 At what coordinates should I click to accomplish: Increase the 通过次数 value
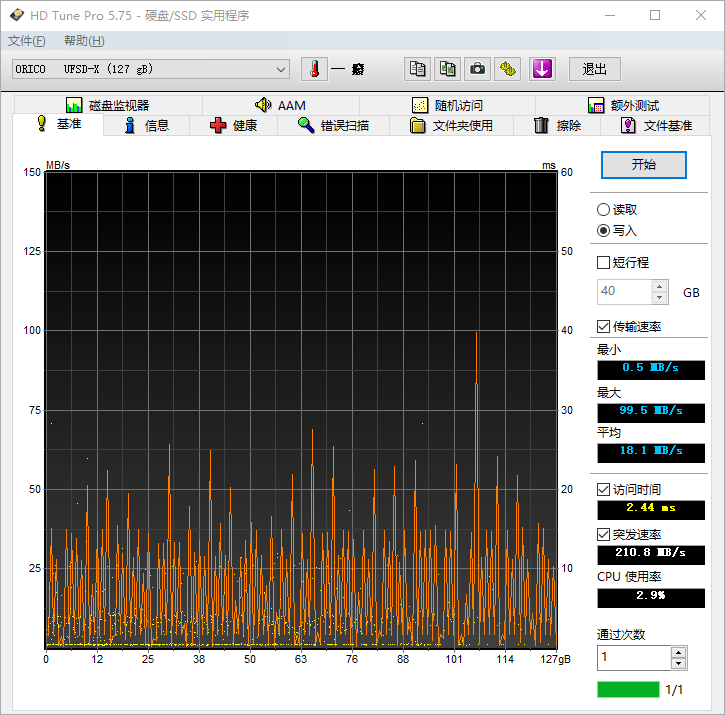pos(678,653)
